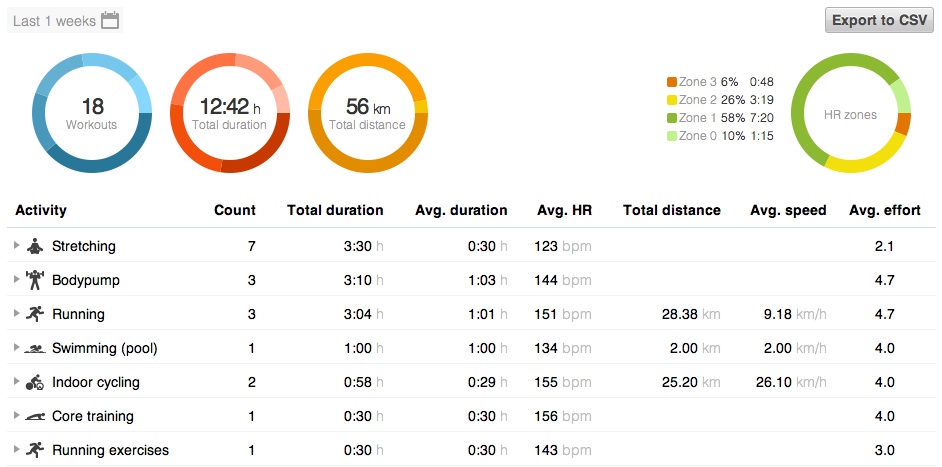This screenshot has height=467, width=942.
Task: Expand the Bodypump row details
Action: click(x=16, y=280)
